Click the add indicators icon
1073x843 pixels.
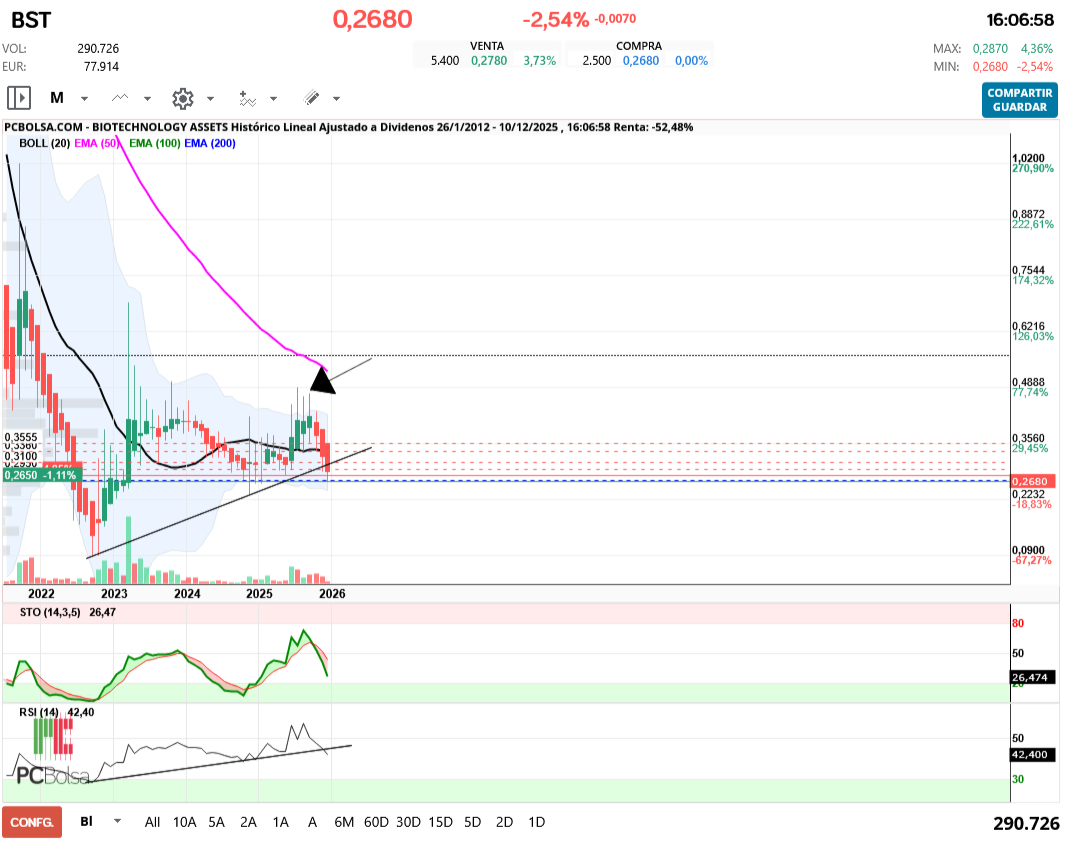coord(247,98)
